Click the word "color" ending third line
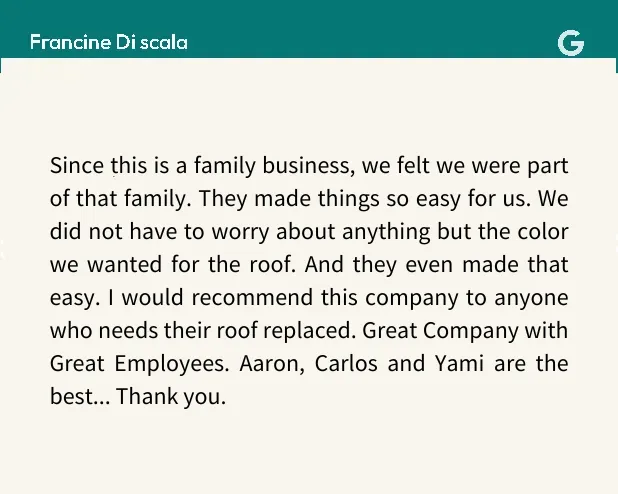Viewport: 618px width, 494px height. click(x=543, y=232)
